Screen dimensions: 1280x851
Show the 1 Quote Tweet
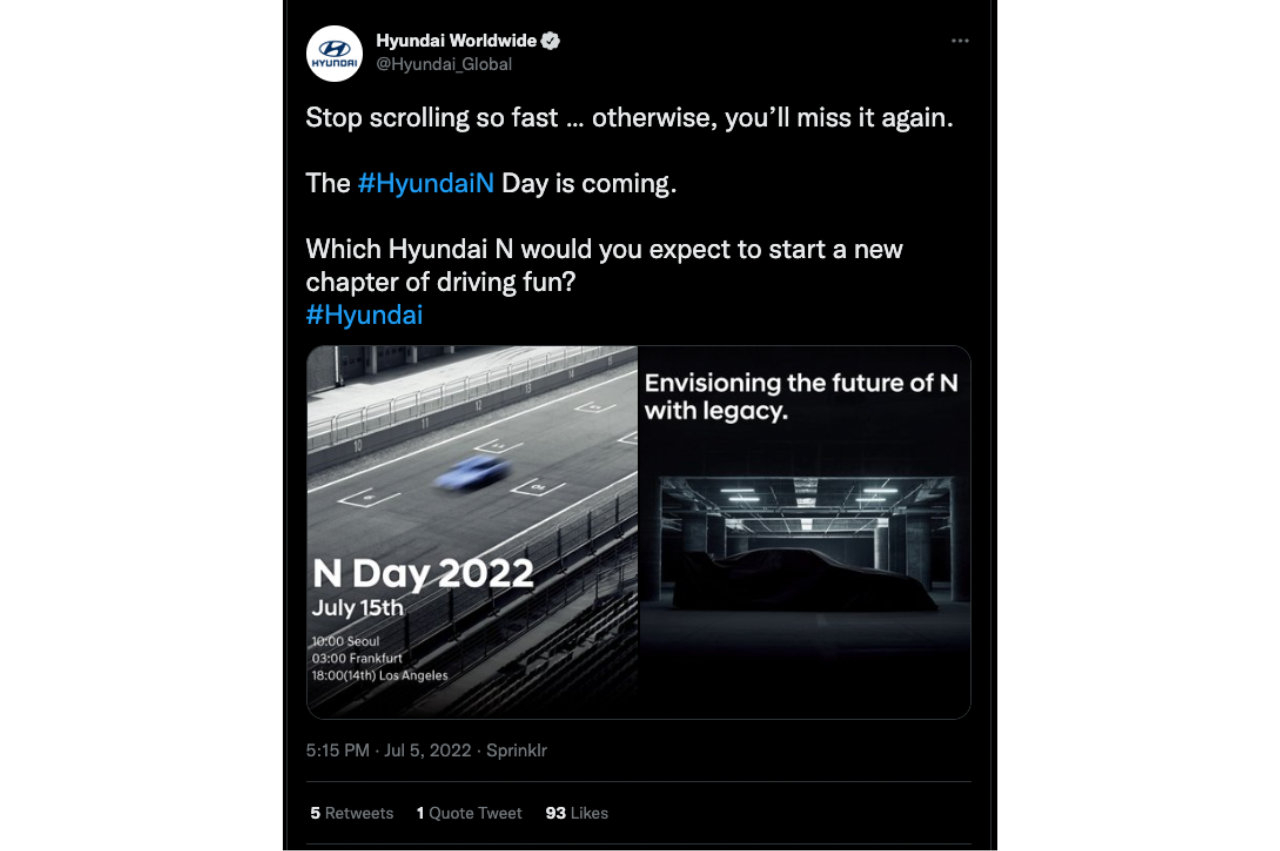click(469, 813)
